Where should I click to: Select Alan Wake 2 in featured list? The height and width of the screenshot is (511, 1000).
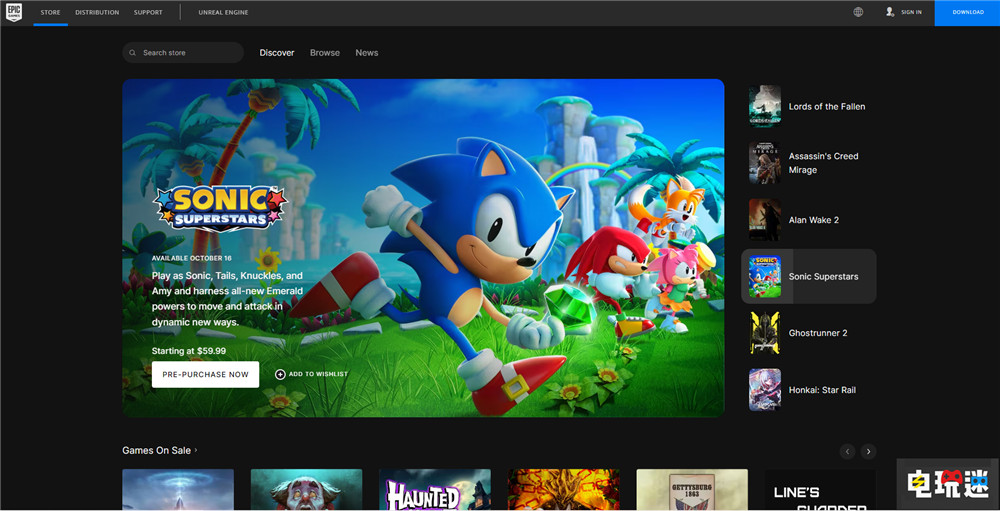pos(813,220)
